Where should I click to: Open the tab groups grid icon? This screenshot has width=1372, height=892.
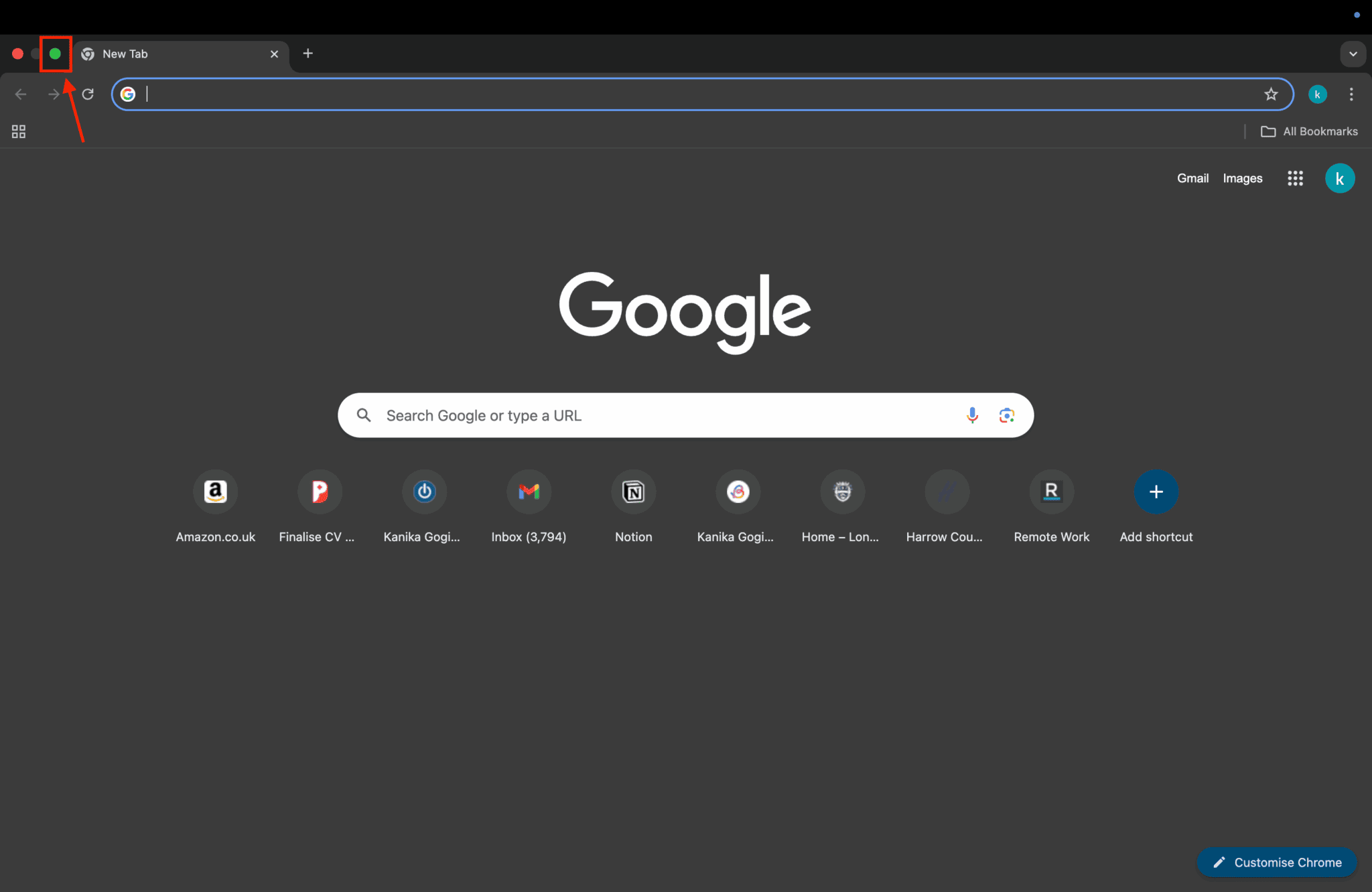pyautogui.click(x=18, y=131)
